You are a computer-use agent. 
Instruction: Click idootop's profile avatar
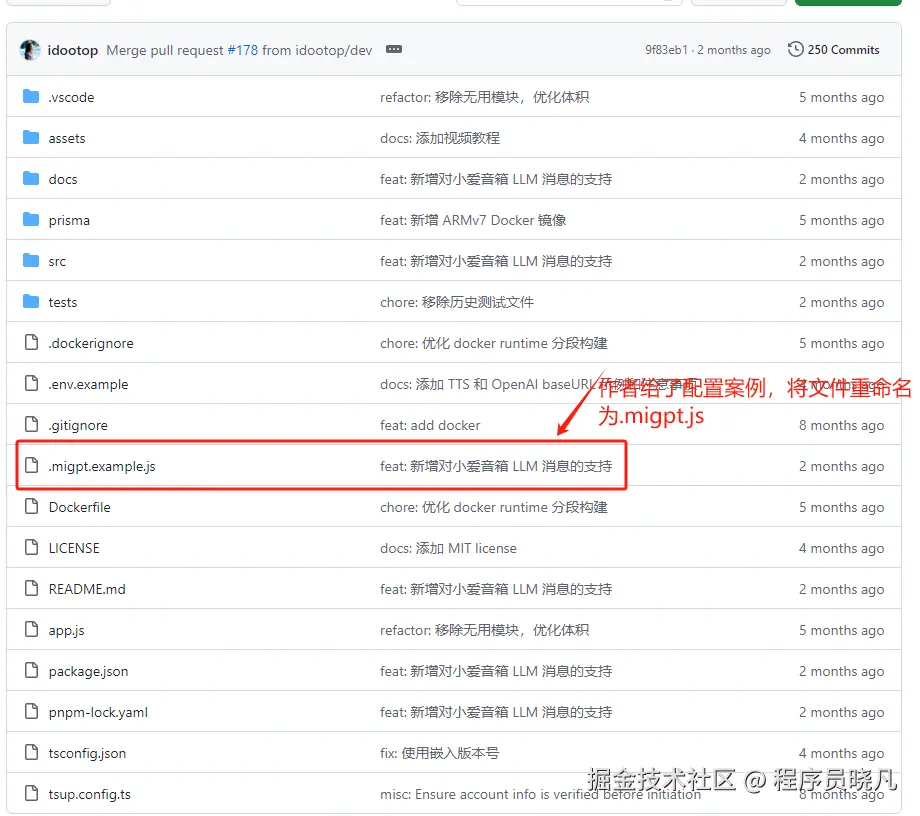tap(29, 49)
